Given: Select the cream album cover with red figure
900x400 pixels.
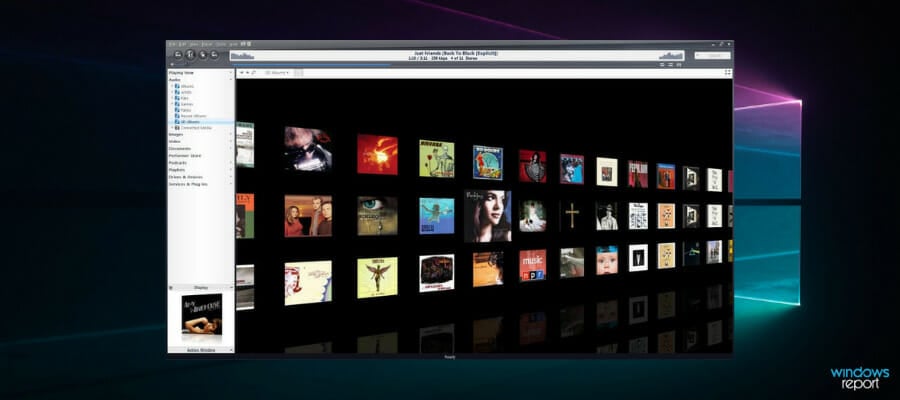Looking at the screenshot, I should point(308,283).
